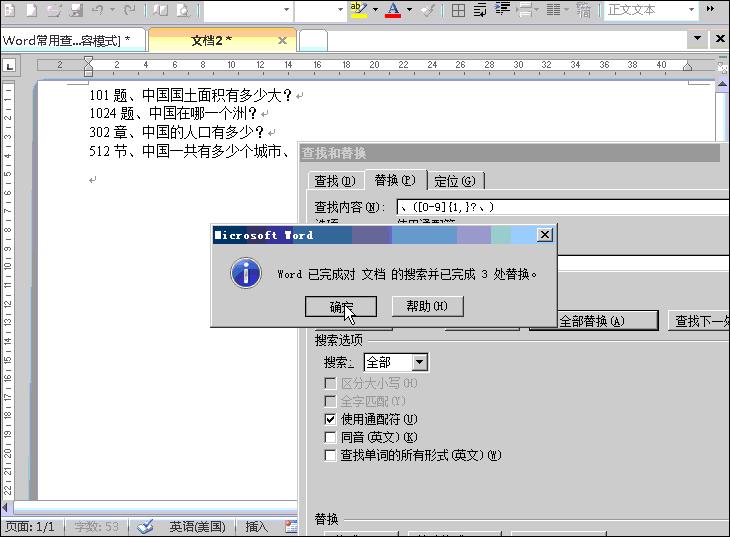Expand the line spacing dropdown arrow
730x537 pixels.
(x=536, y=9)
